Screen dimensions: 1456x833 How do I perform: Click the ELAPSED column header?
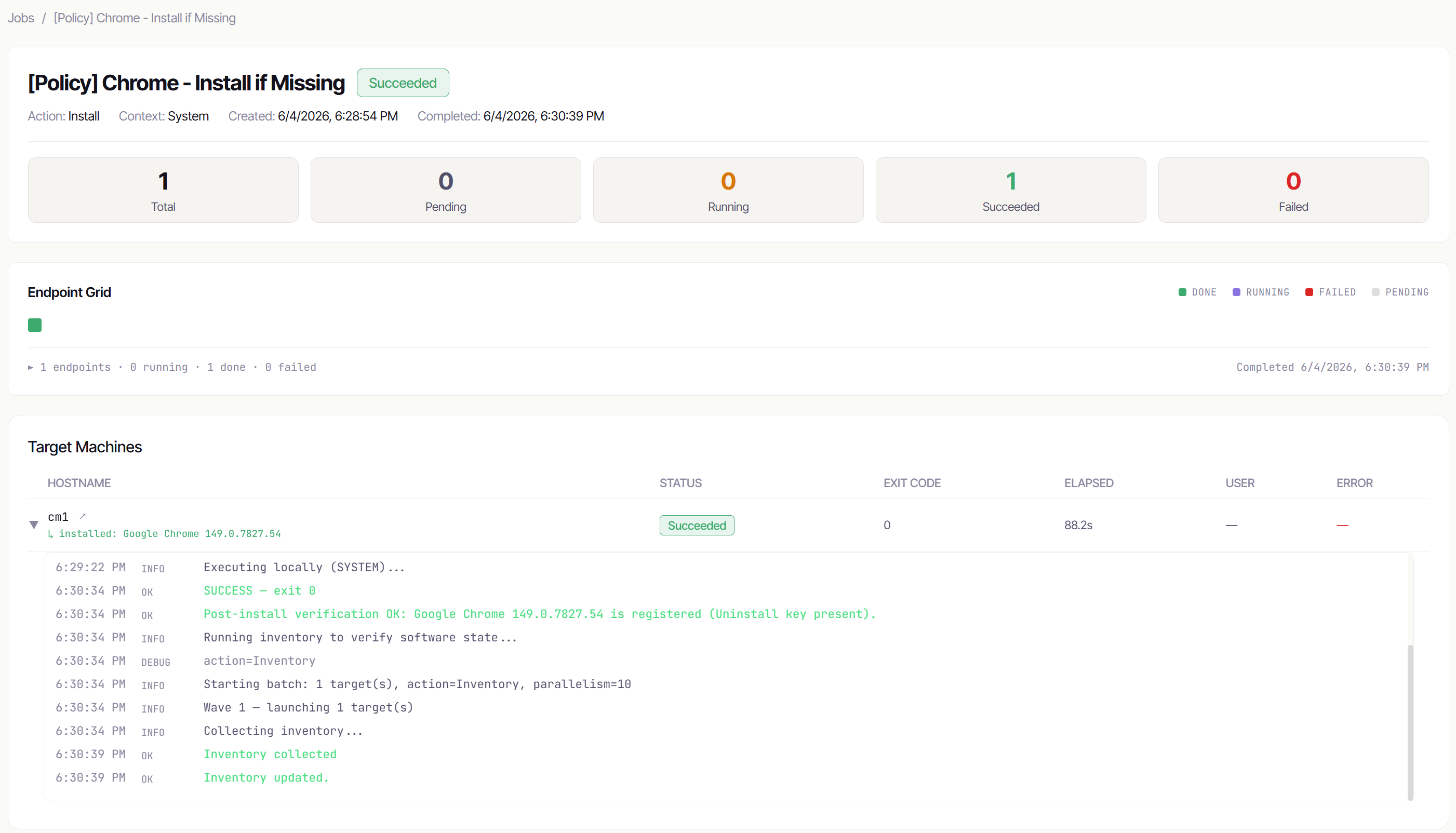(1089, 483)
